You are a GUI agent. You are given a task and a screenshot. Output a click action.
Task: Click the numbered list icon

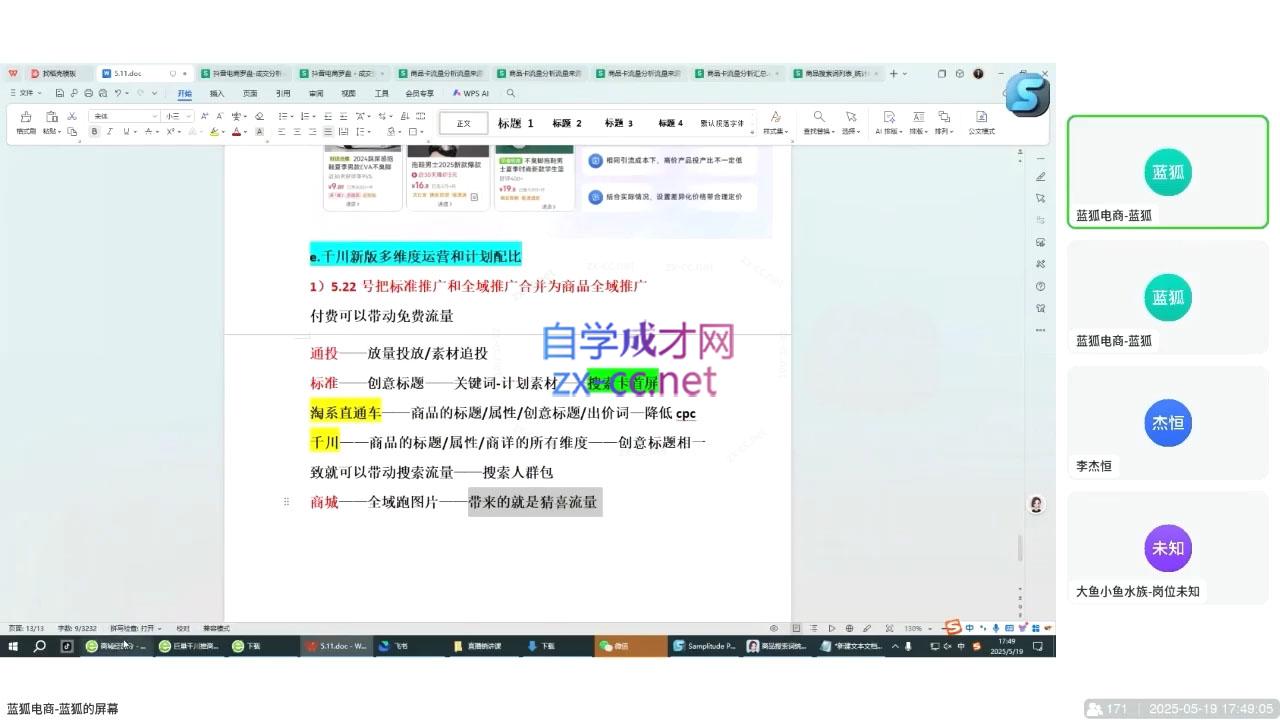[304, 116]
